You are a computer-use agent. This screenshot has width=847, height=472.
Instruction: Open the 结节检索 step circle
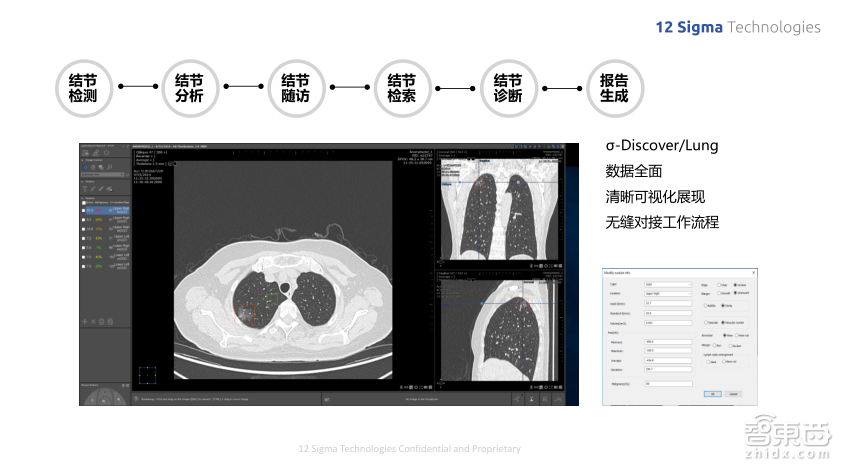click(x=402, y=88)
